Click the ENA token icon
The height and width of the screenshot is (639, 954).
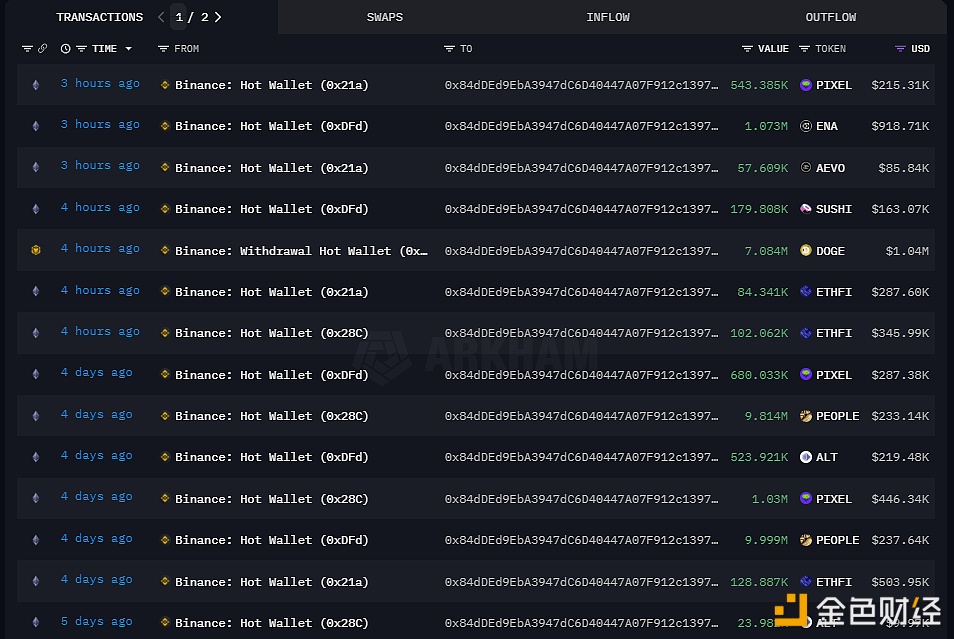point(806,126)
